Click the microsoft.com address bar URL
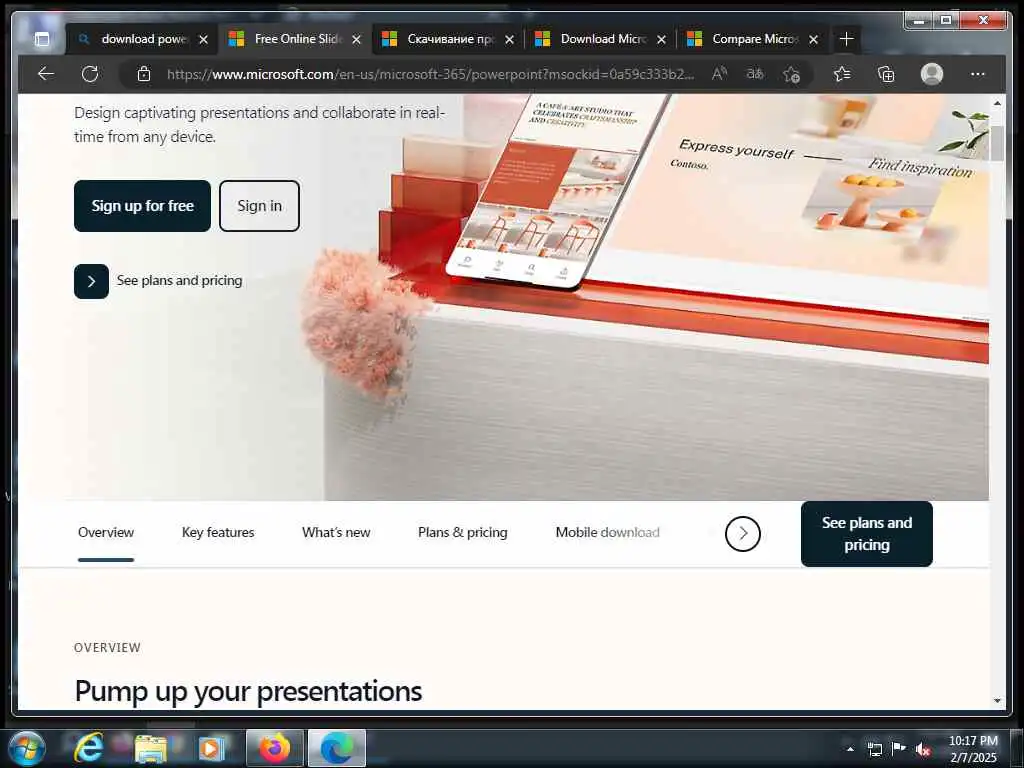This screenshot has height=768, width=1024. (x=430, y=74)
